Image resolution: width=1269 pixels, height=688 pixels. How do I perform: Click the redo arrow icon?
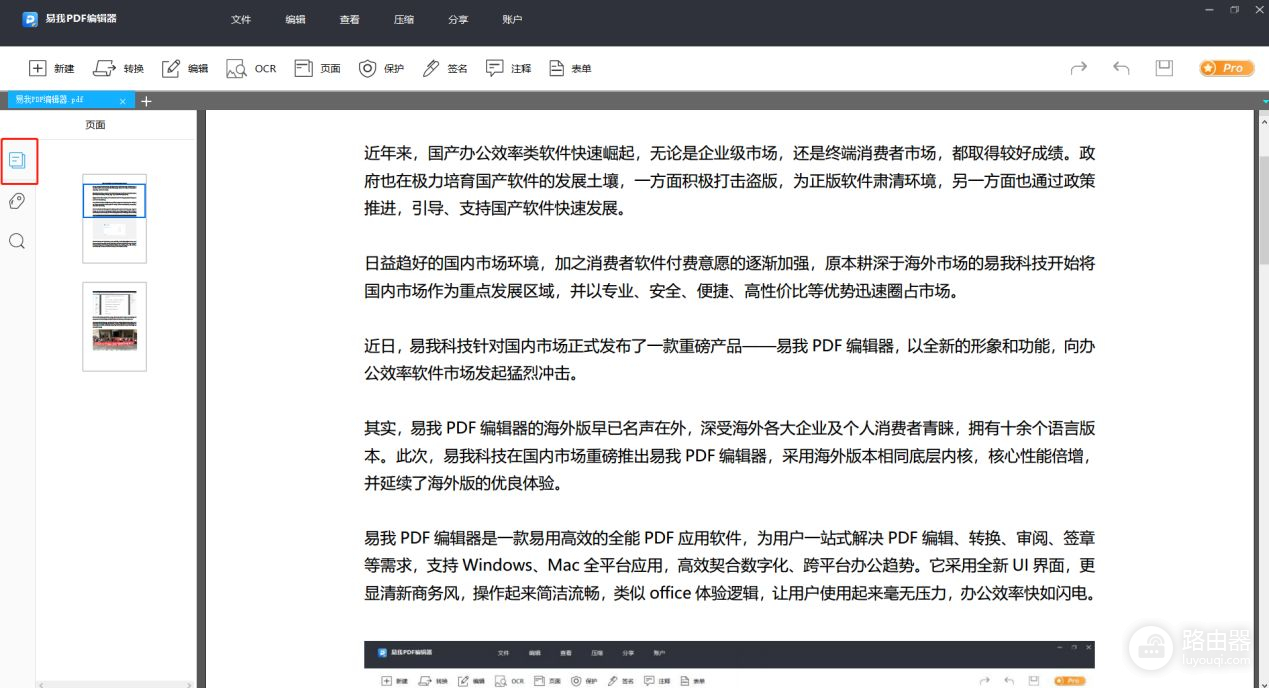pos(1078,68)
